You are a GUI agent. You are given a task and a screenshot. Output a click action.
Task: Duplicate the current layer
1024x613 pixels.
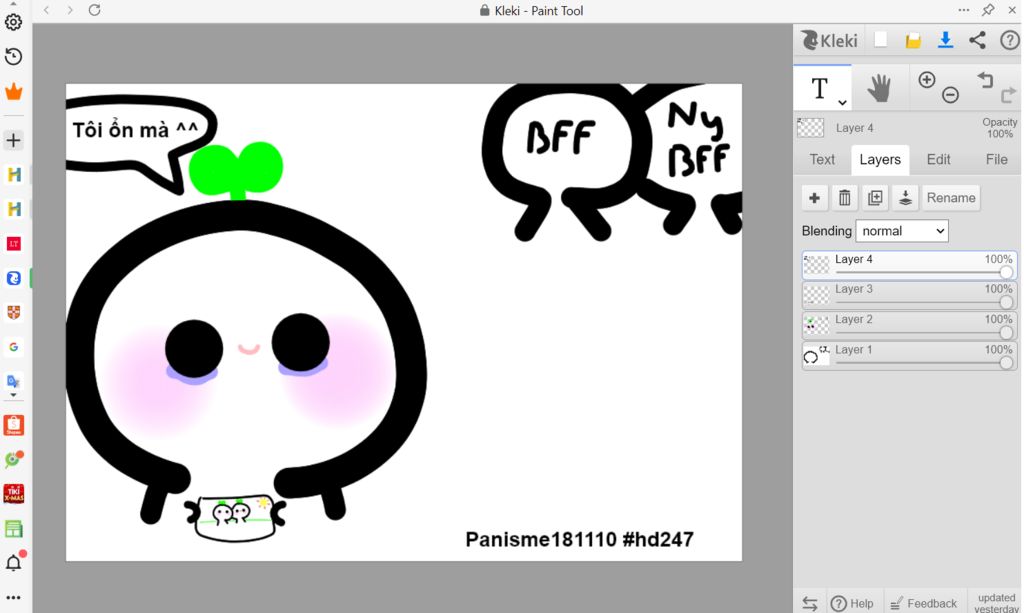tap(875, 198)
